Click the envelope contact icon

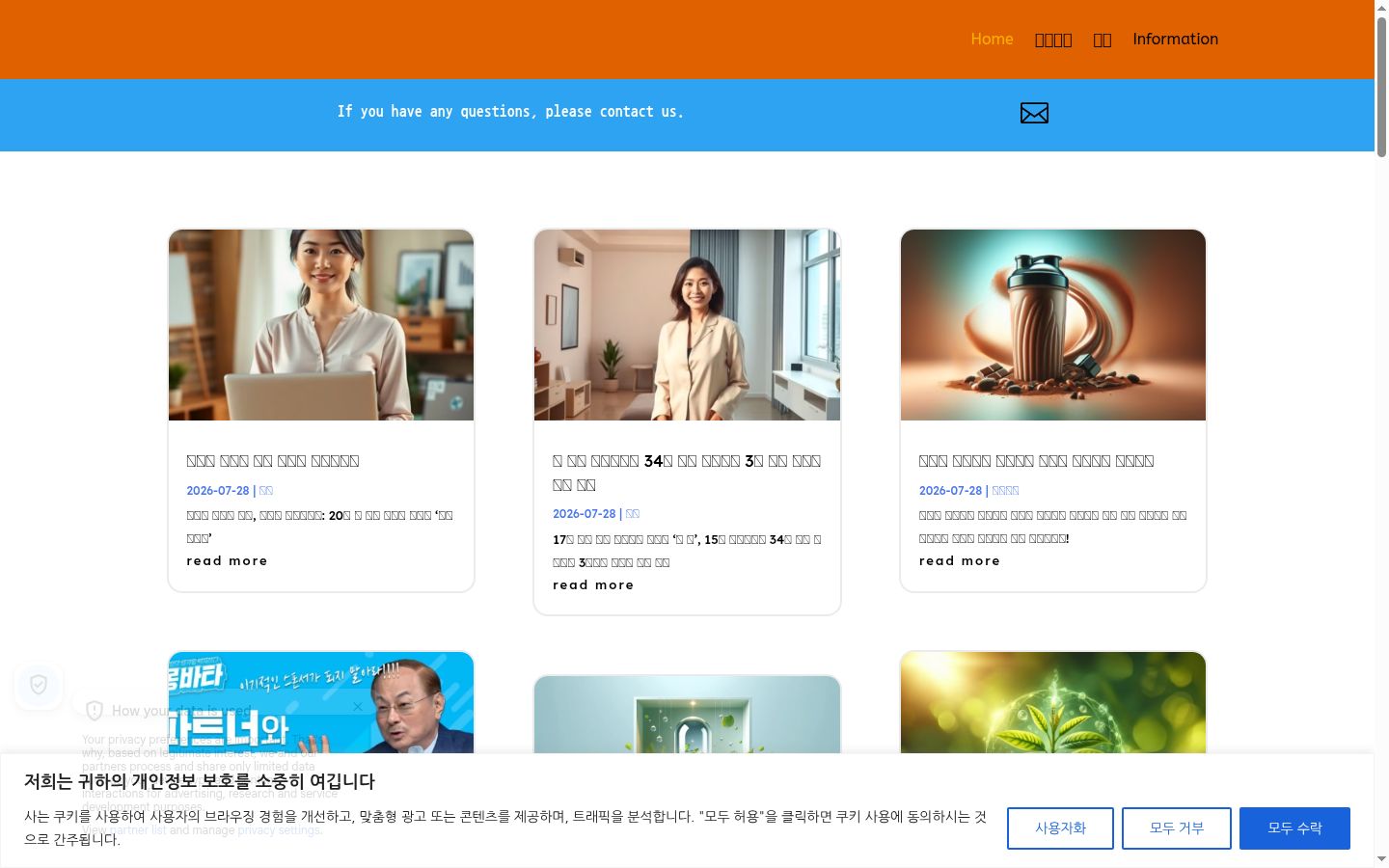[1034, 114]
